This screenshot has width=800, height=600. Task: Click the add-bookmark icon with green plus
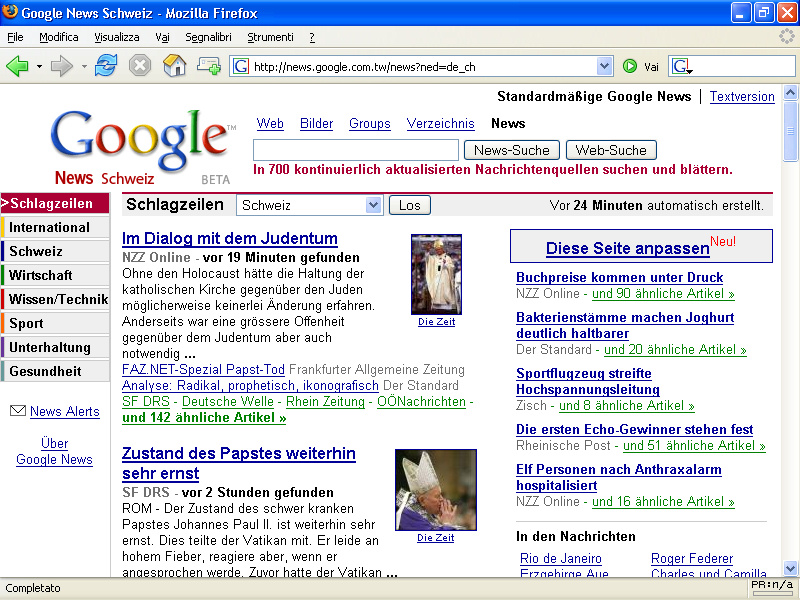(209, 66)
